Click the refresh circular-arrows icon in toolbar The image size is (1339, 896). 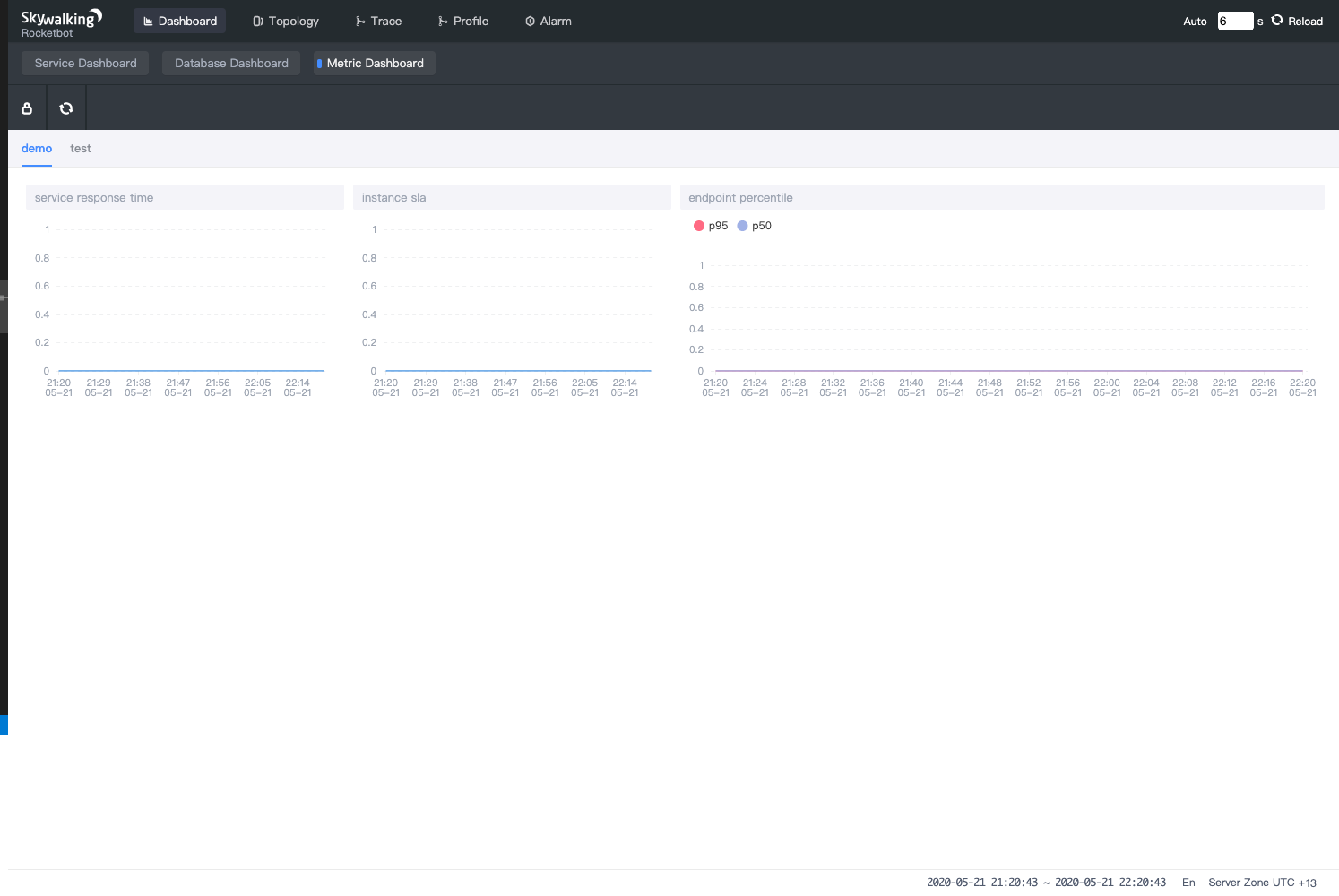click(66, 108)
